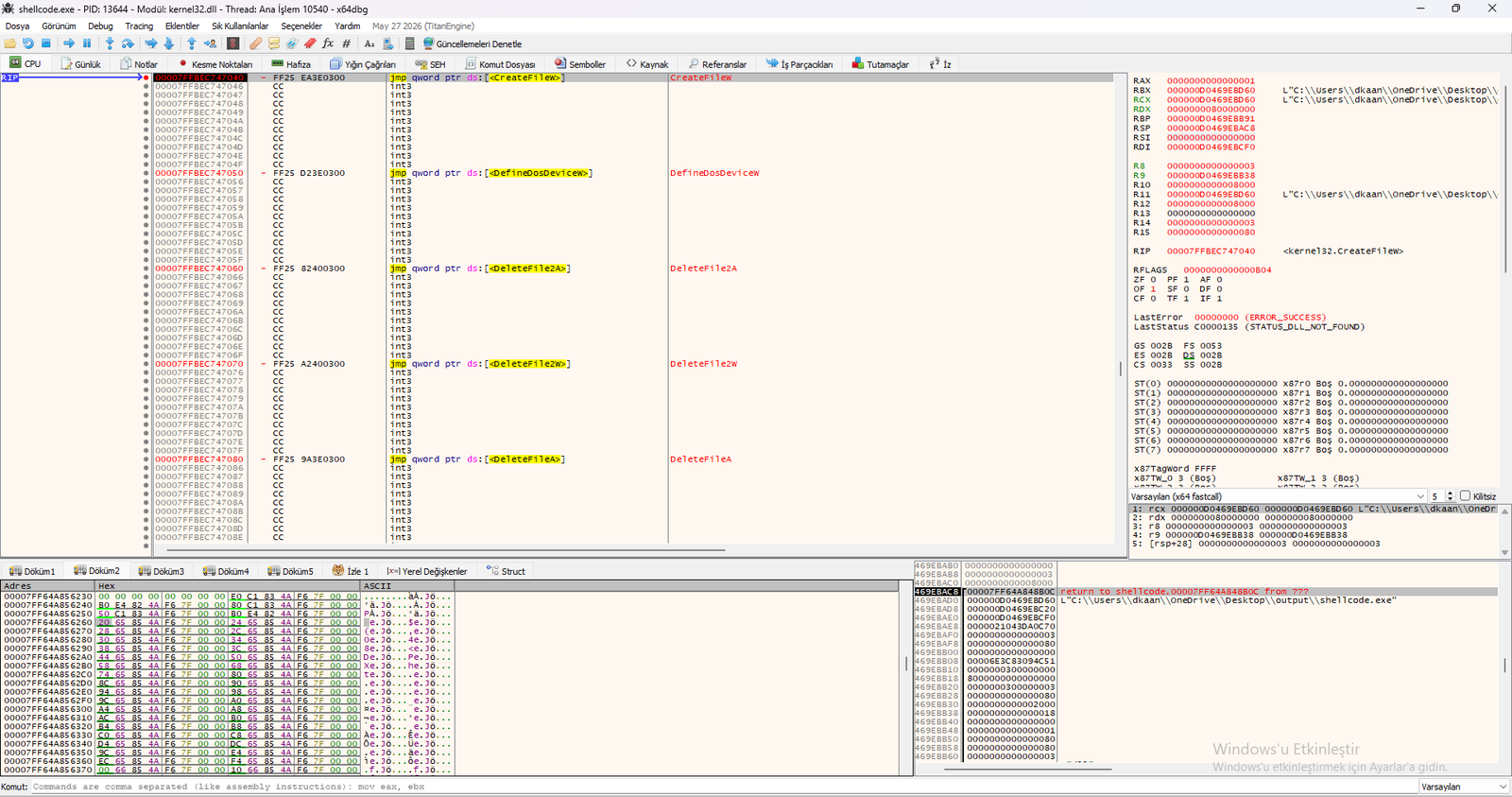Select the '2: rdx' argument row
Image resolution: width=1512 pixels, height=797 pixels.
click(x=1314, y=518)
